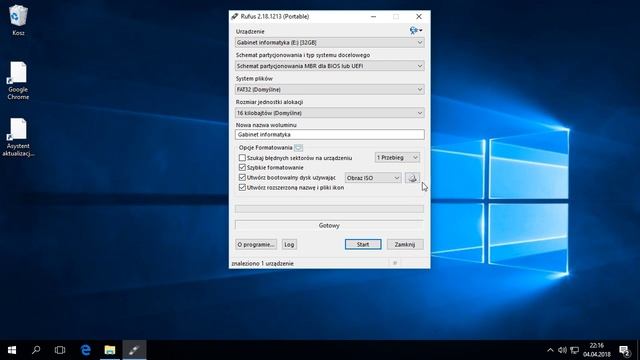640x360 pixels.
Task: Toggle Utwórz bootowalny dysk checkbox
Action: point(242,178)
